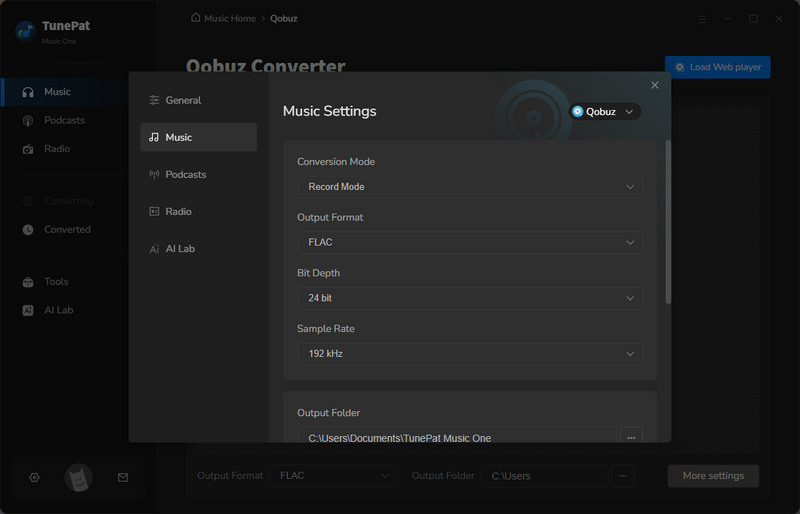
Task: Click the settings gear icon in sidebar bottom
Action: (x=34, y=478)
